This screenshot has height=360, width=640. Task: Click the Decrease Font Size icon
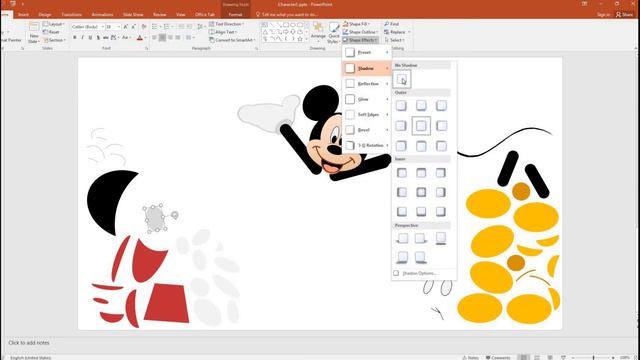pyautogui.click(x=134, y=27)
